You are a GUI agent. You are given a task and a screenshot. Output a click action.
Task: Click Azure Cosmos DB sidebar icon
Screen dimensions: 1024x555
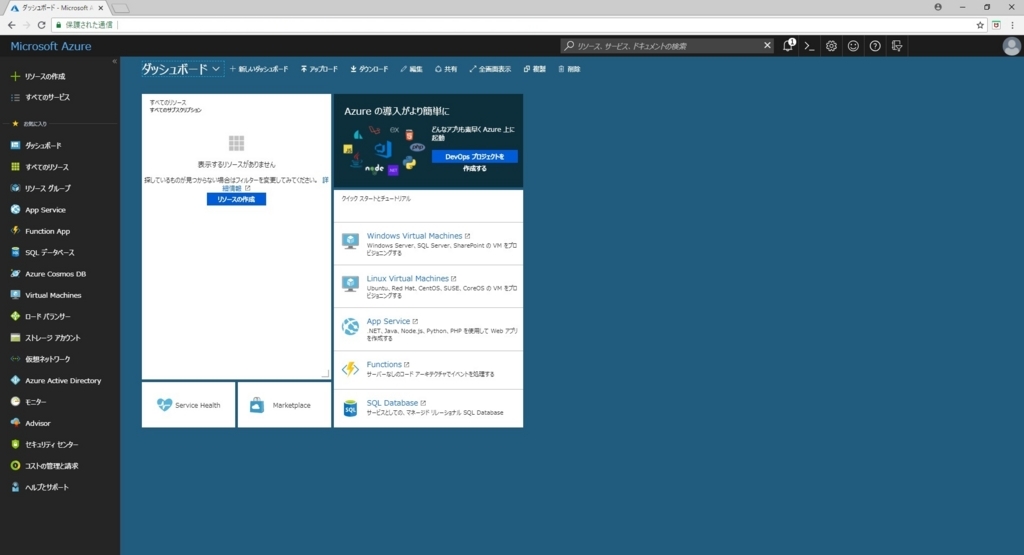click(x=15, y=274)
